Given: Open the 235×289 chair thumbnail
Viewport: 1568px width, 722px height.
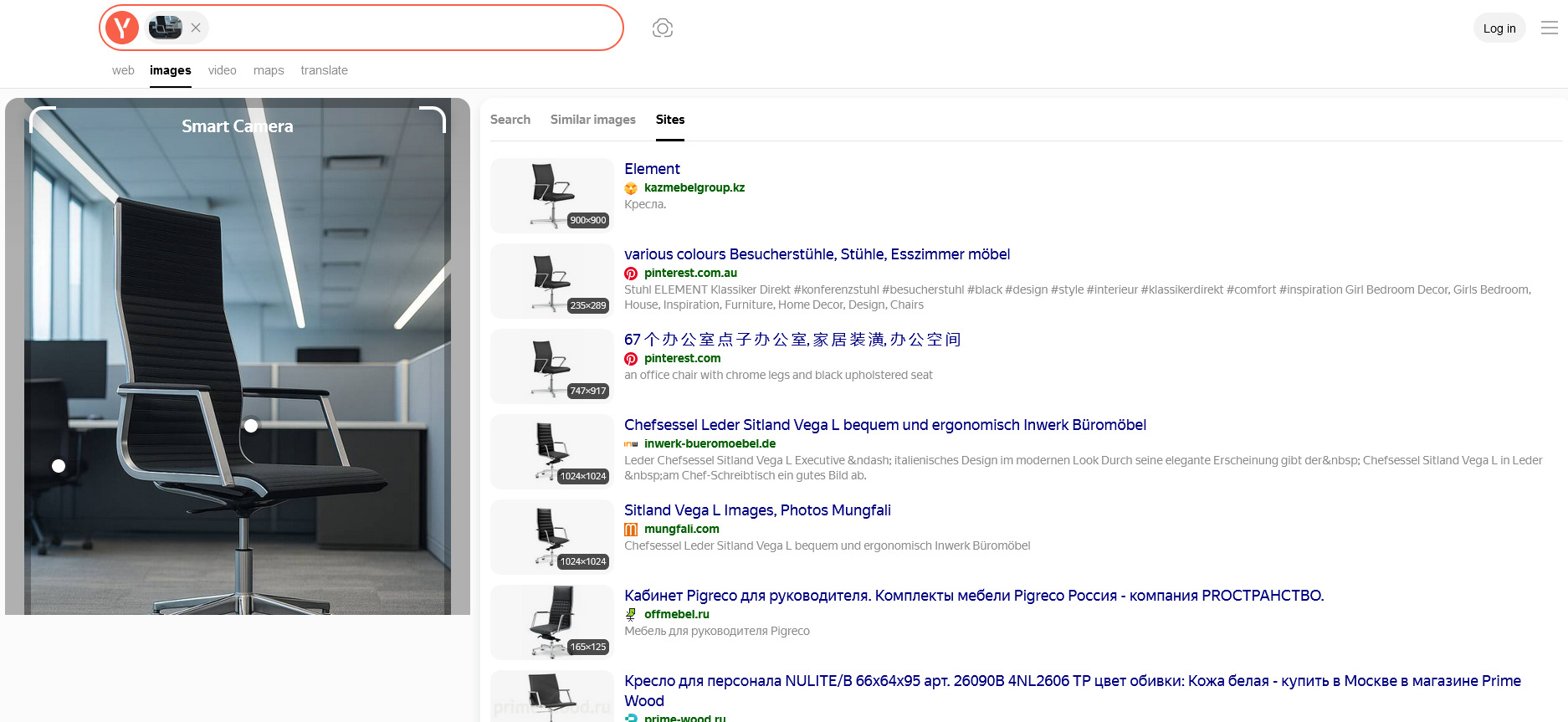Looking at the screenshot, I should [552, 281].
